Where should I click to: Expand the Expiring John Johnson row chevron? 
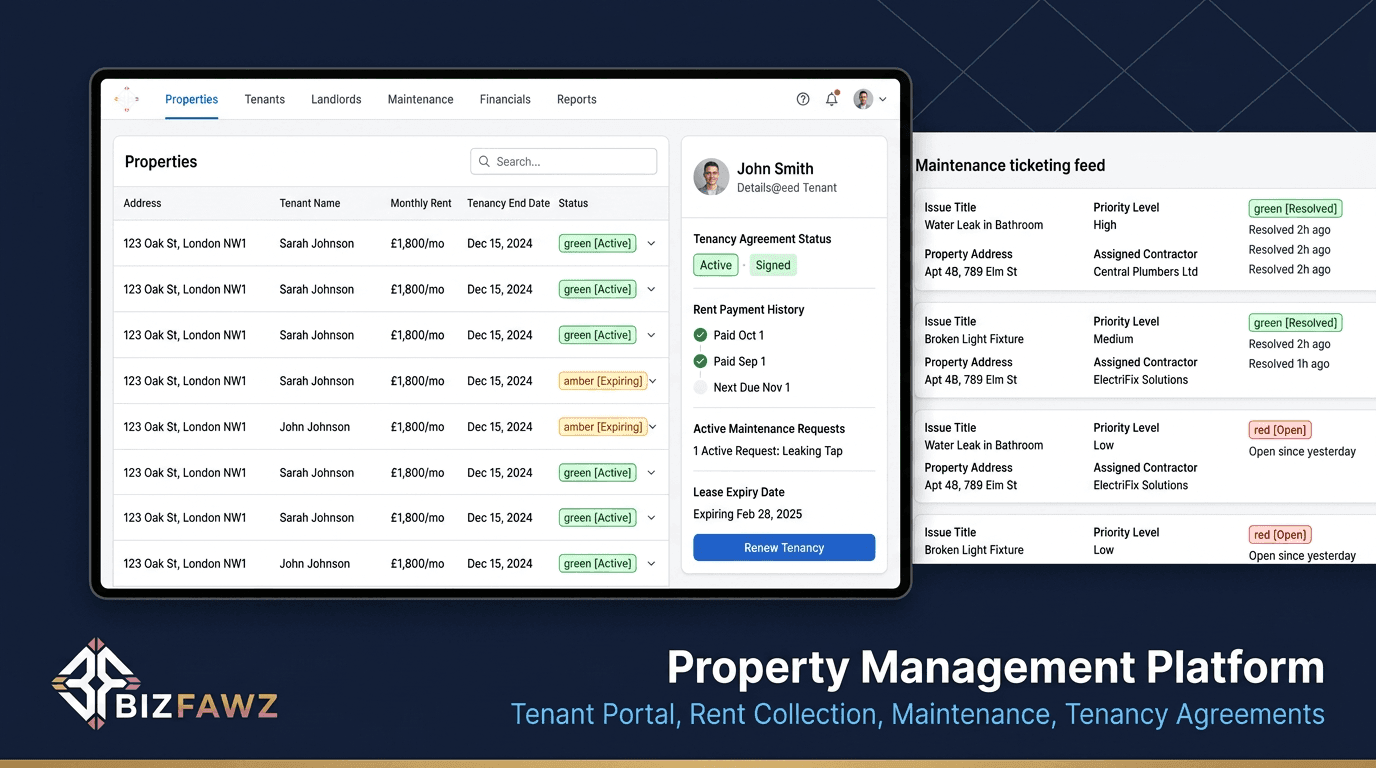pos(652,427)
